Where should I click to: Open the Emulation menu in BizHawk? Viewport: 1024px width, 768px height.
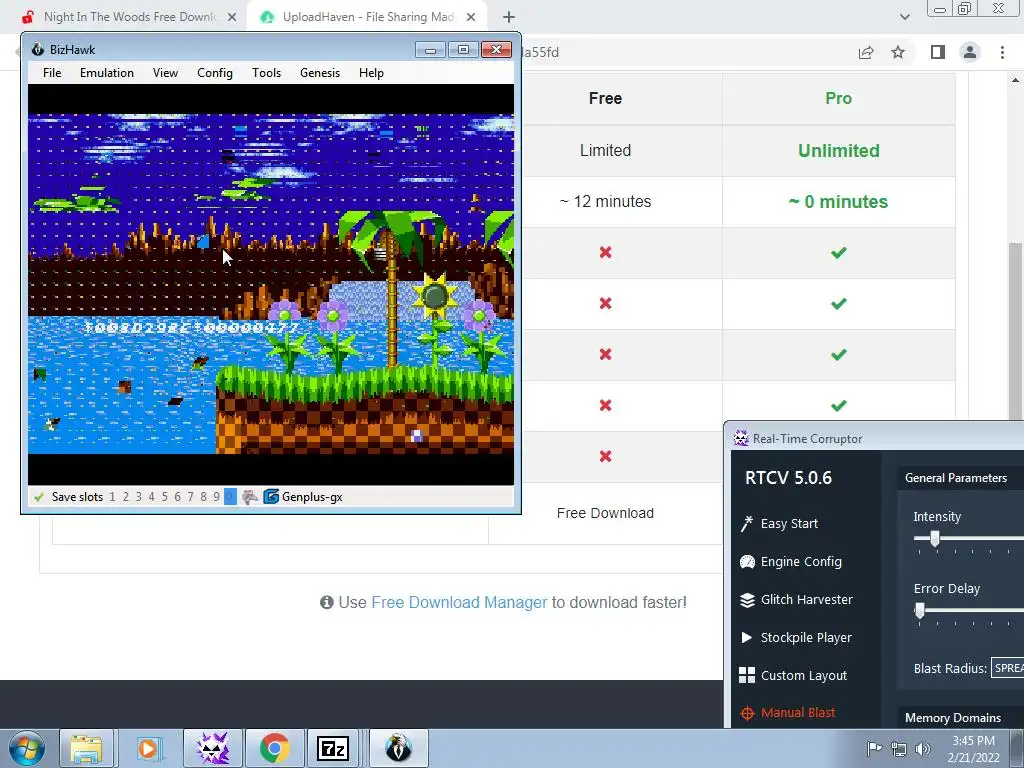coord(106,72)
